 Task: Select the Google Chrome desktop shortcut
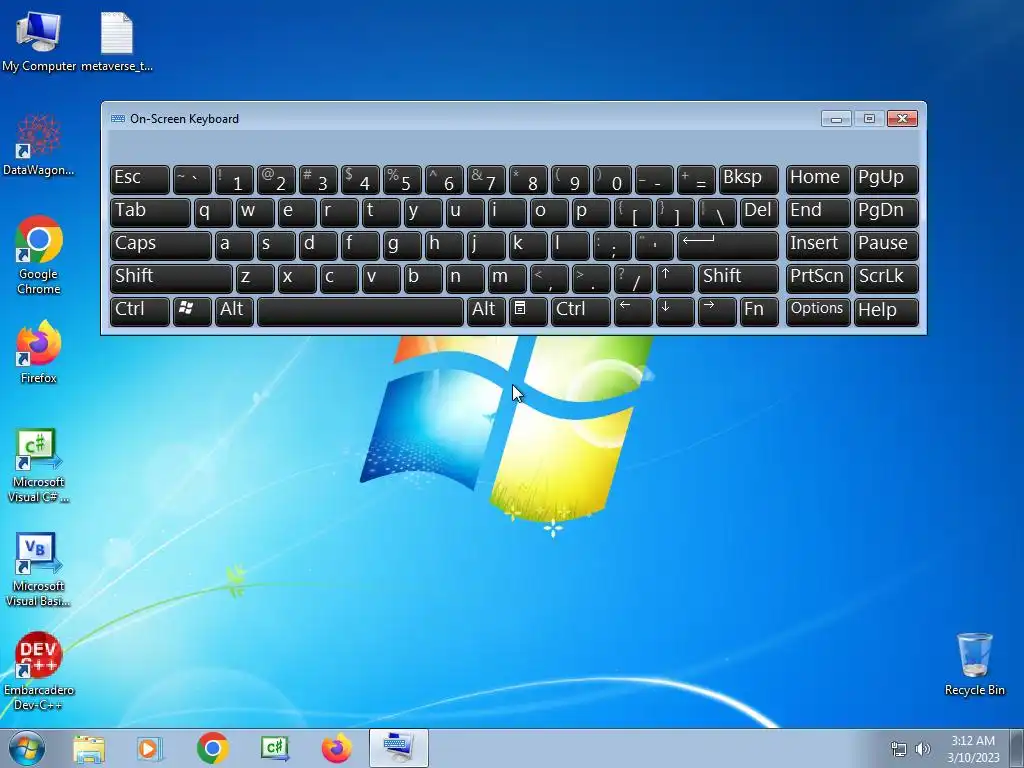click(39, 255)
